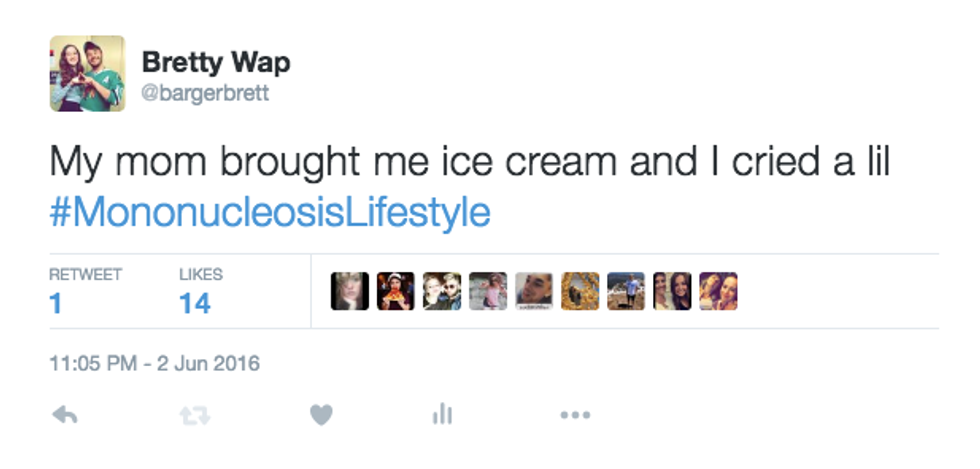View the 14 likes count
Screen dimensions: 980x469
click(195, 303)
